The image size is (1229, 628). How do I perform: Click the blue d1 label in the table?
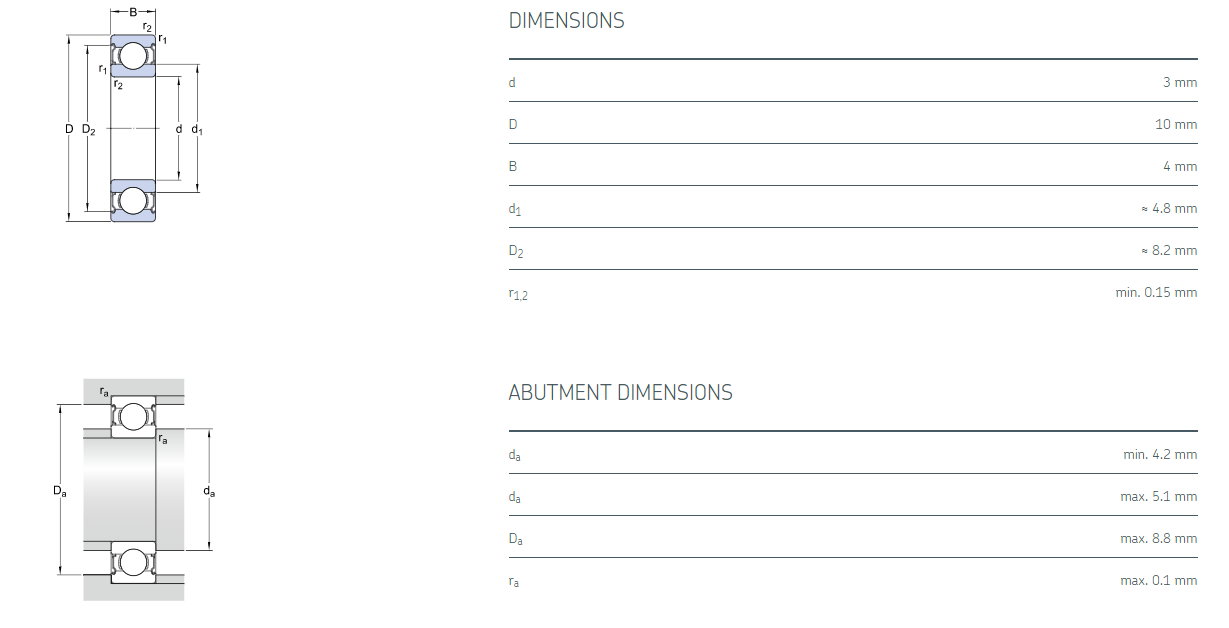coord(515,209)
